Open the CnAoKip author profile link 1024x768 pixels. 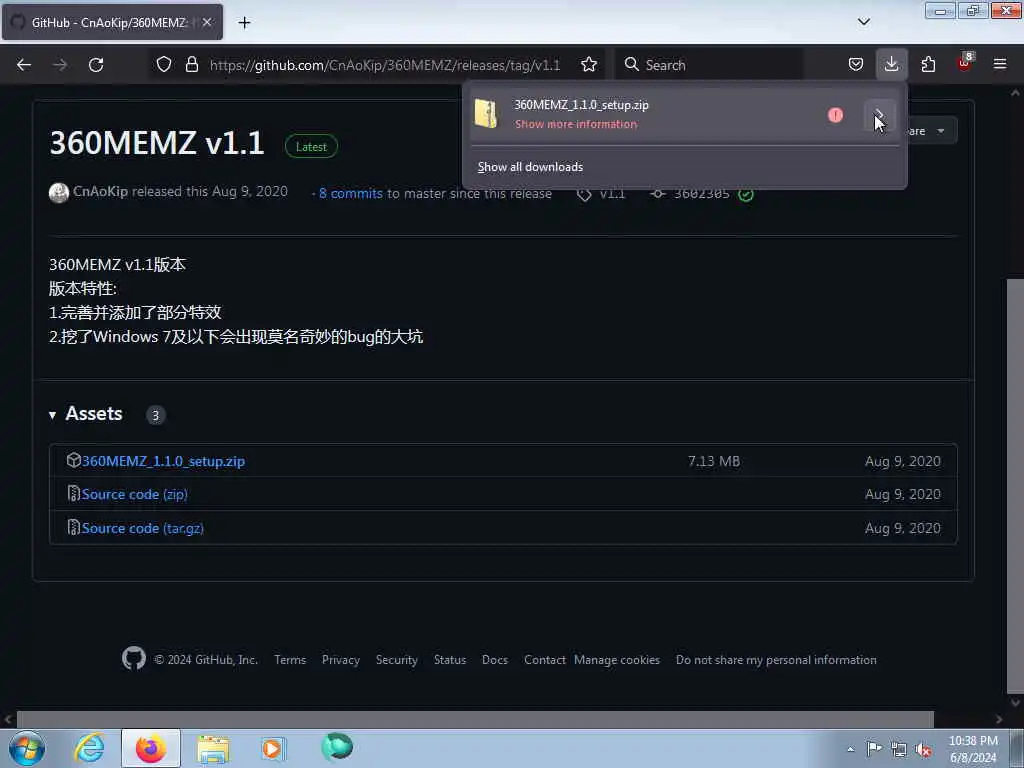(x=101, y=191)
